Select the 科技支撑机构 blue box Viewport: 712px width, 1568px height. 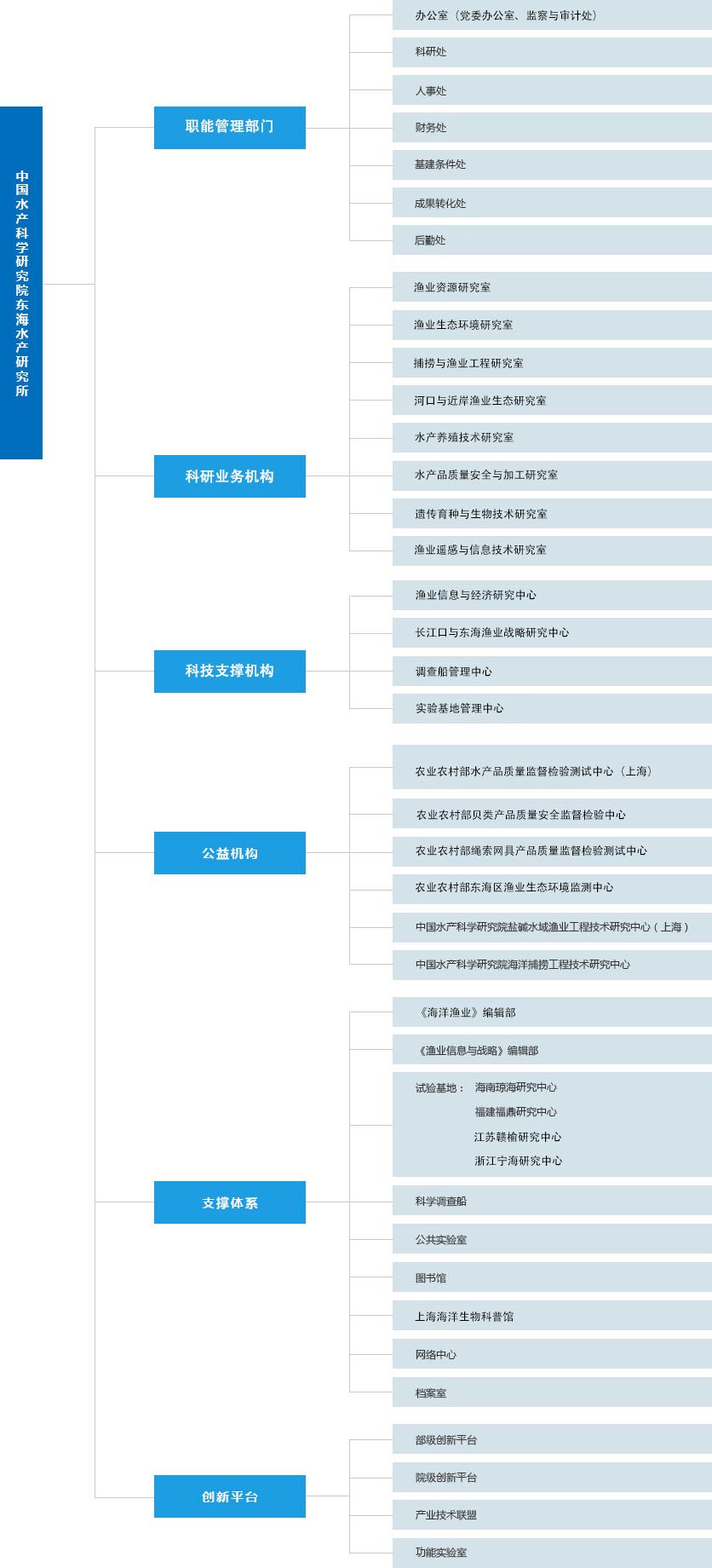click(x=230, y=672)
